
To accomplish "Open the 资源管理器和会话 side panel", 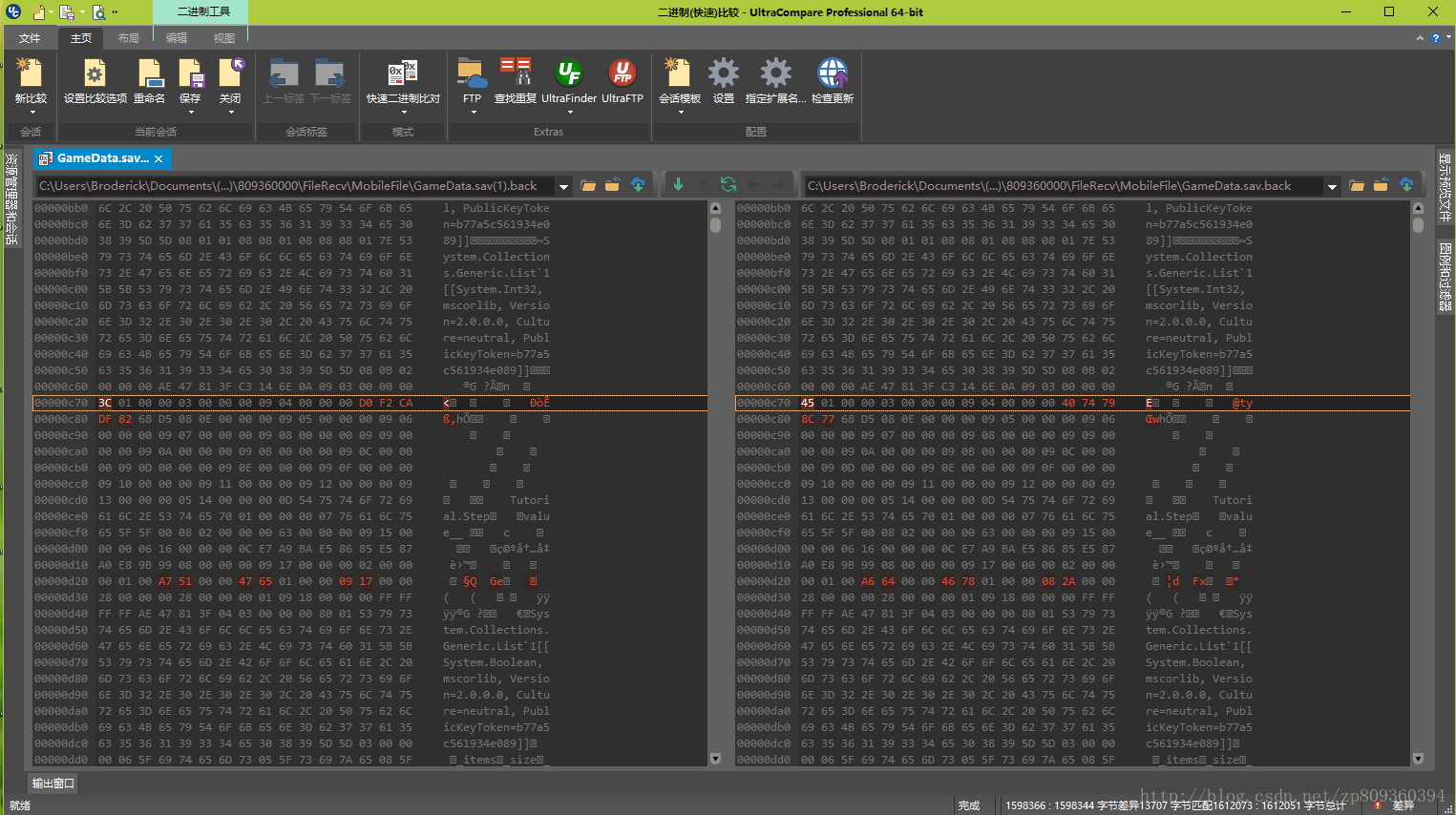I will click(x=11, y=198).
